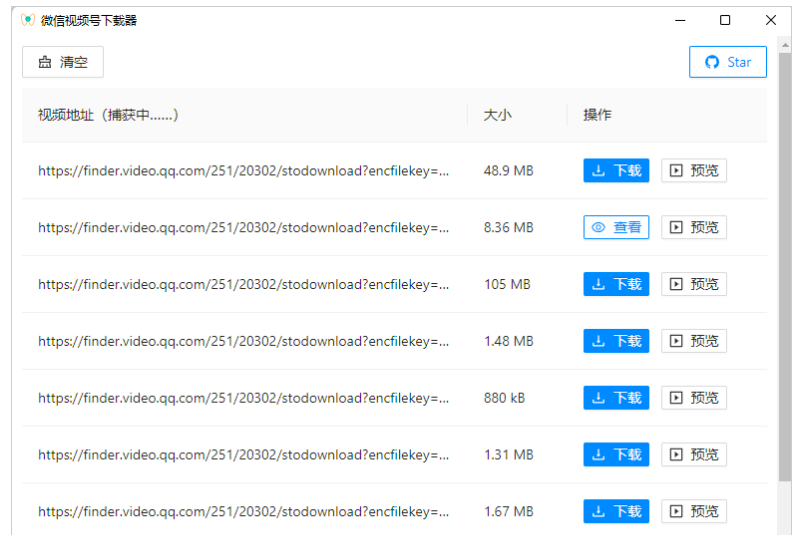Preview the 1.48 MB video
The height and width of the screenshot is (535, 804).
pos(694,341)
